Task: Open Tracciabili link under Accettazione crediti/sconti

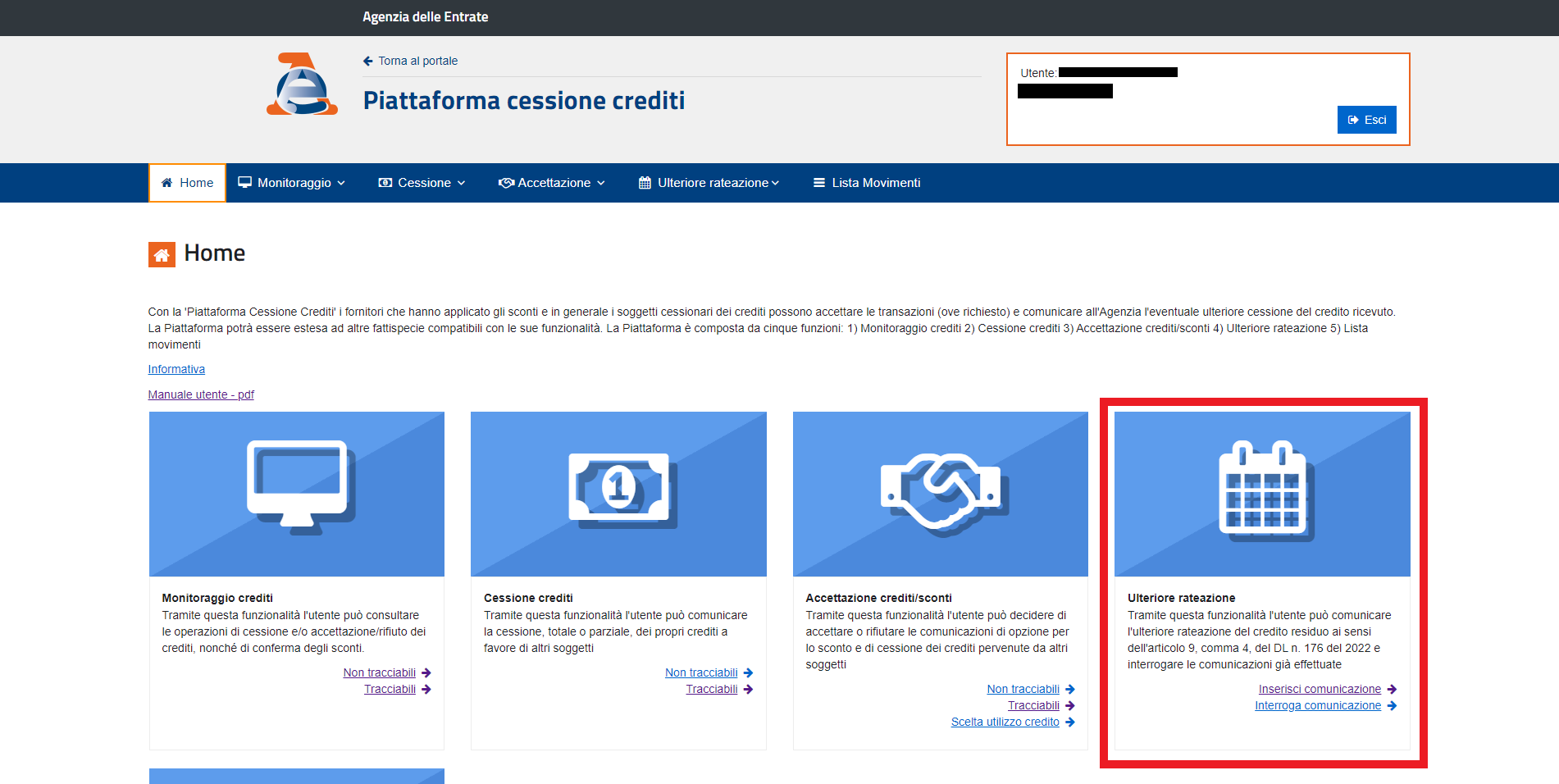Action: point(1033,705)
